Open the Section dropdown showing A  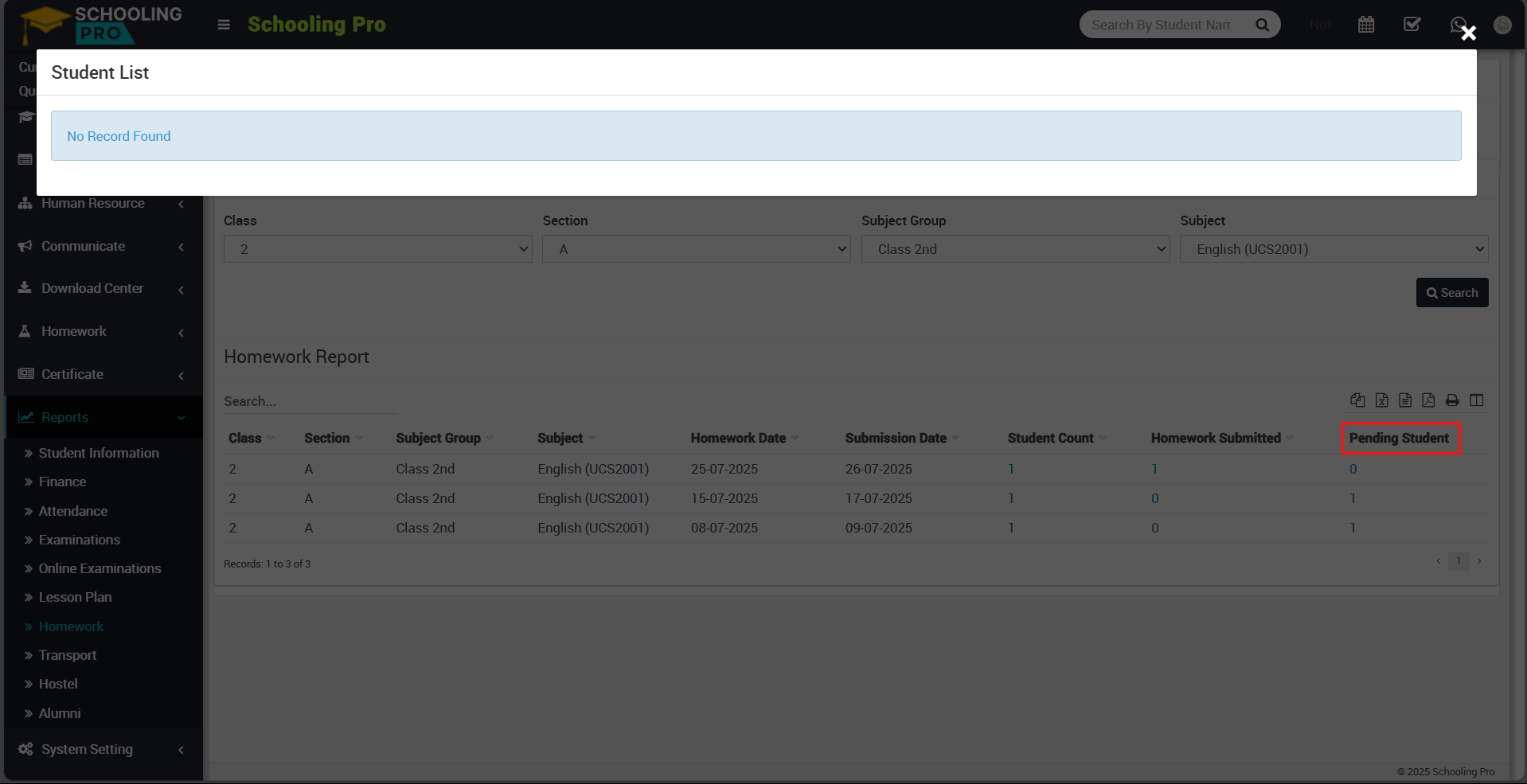[x=697, y=249]
